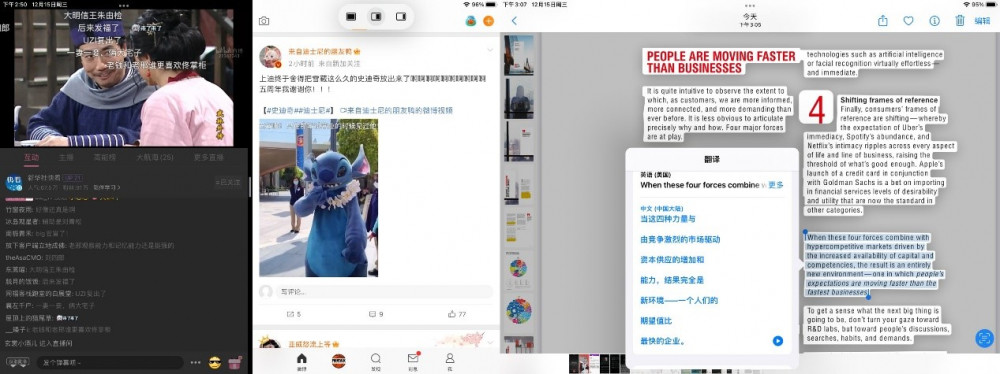
Task: Open the Weibo profile tab
Action: pos(450,361)
